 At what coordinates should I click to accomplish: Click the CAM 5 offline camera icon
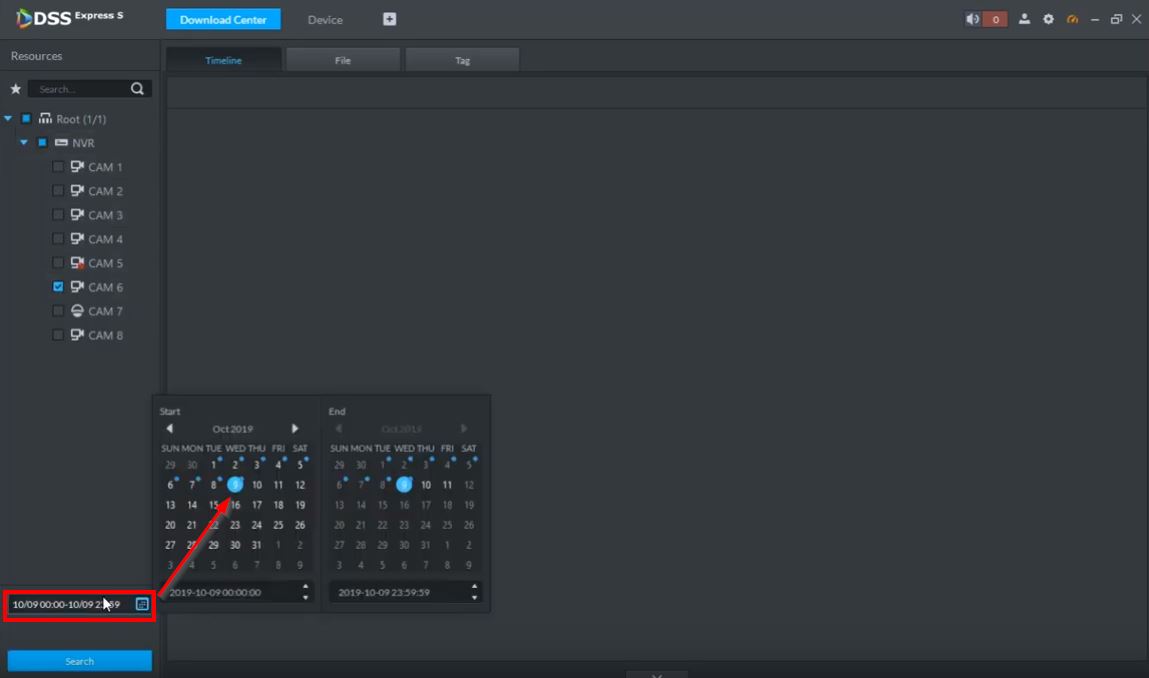pos(77,262)
